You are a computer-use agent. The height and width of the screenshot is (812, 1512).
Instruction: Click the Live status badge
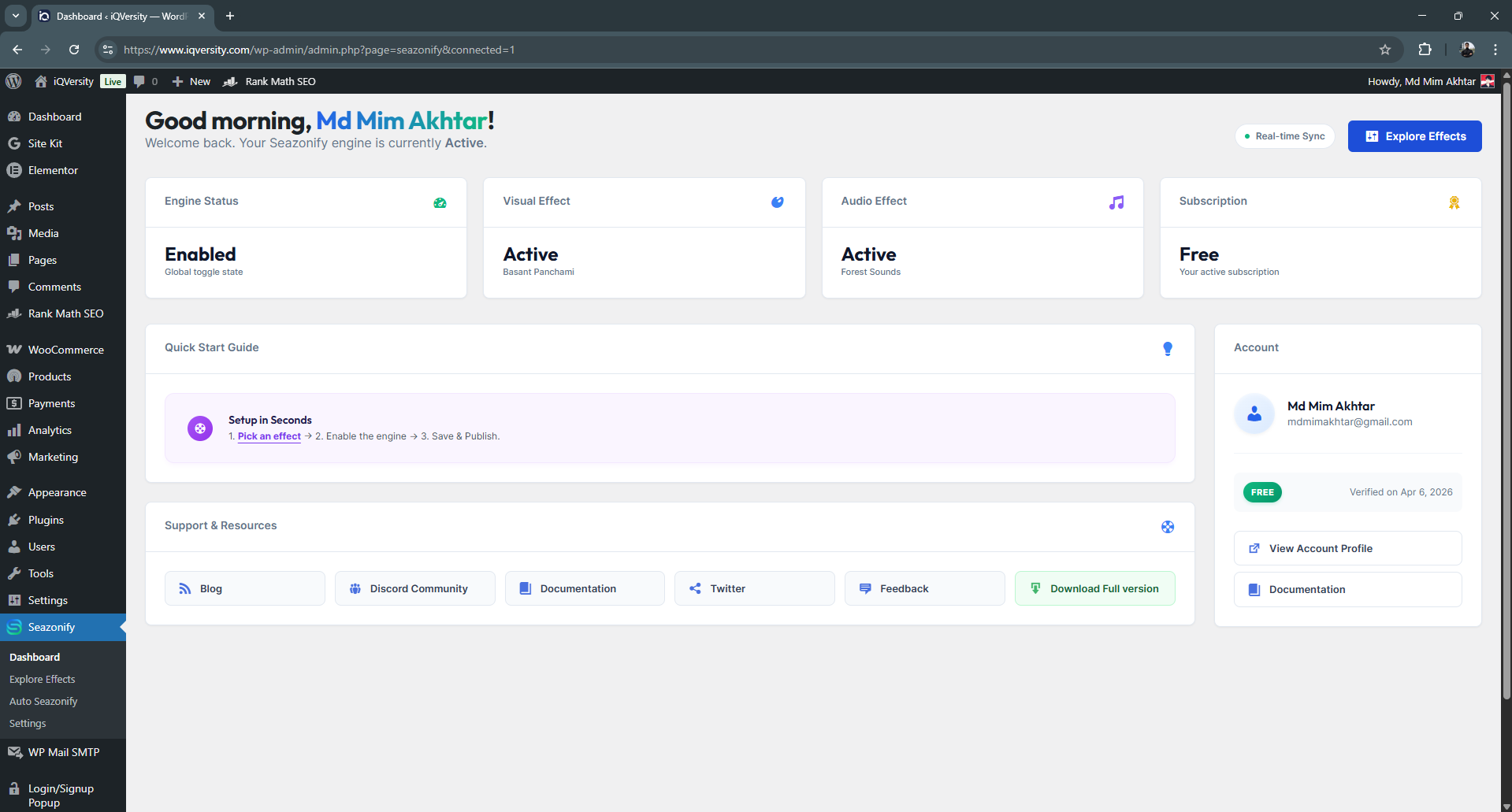[113, 81]
